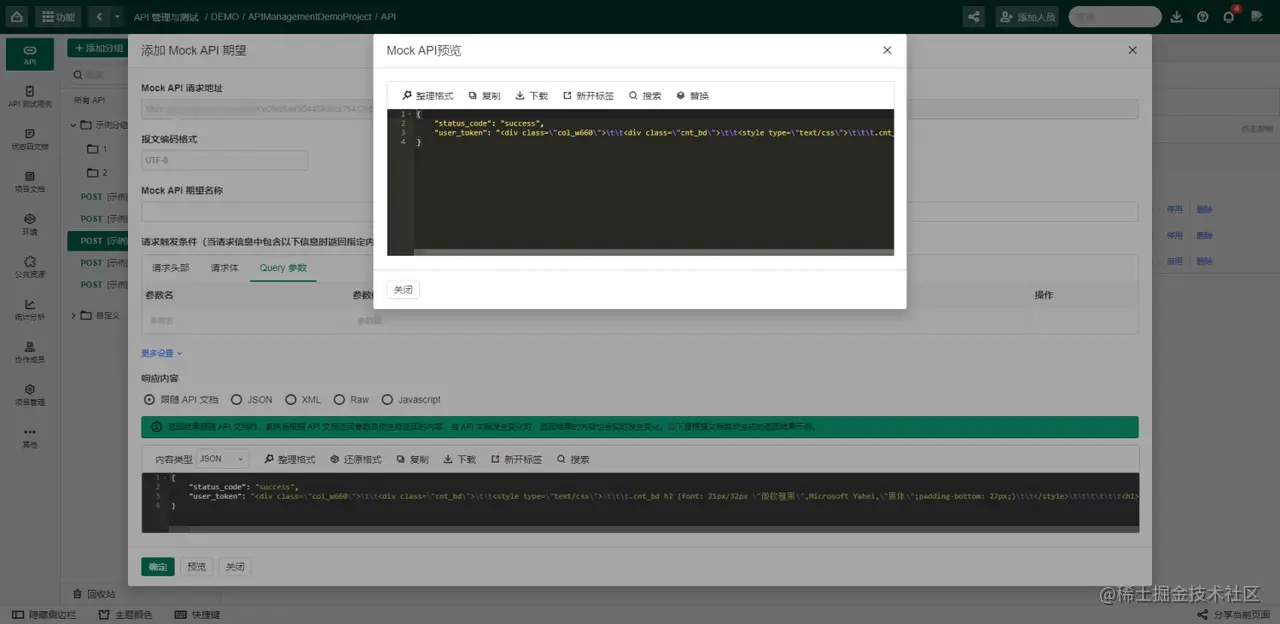Open 状态码文档 in left sidebar
The image size is (1280, 624).
(30, 139)
